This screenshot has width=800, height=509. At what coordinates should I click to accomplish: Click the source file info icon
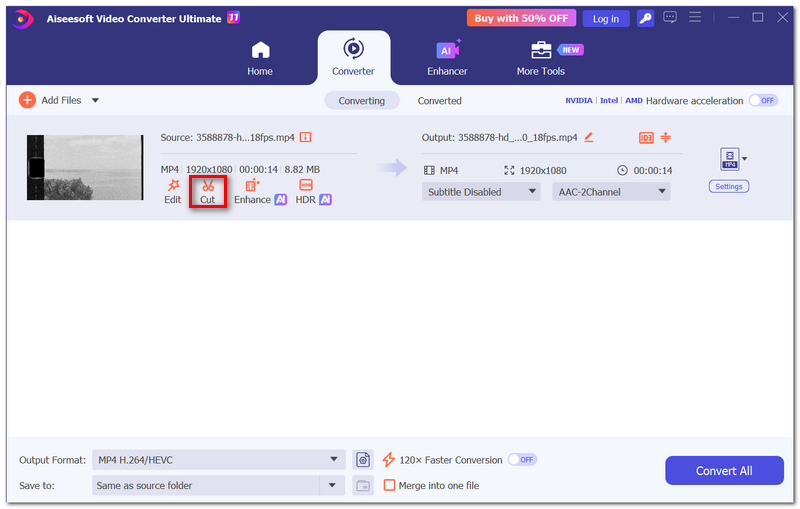click(x=305, y=137)
